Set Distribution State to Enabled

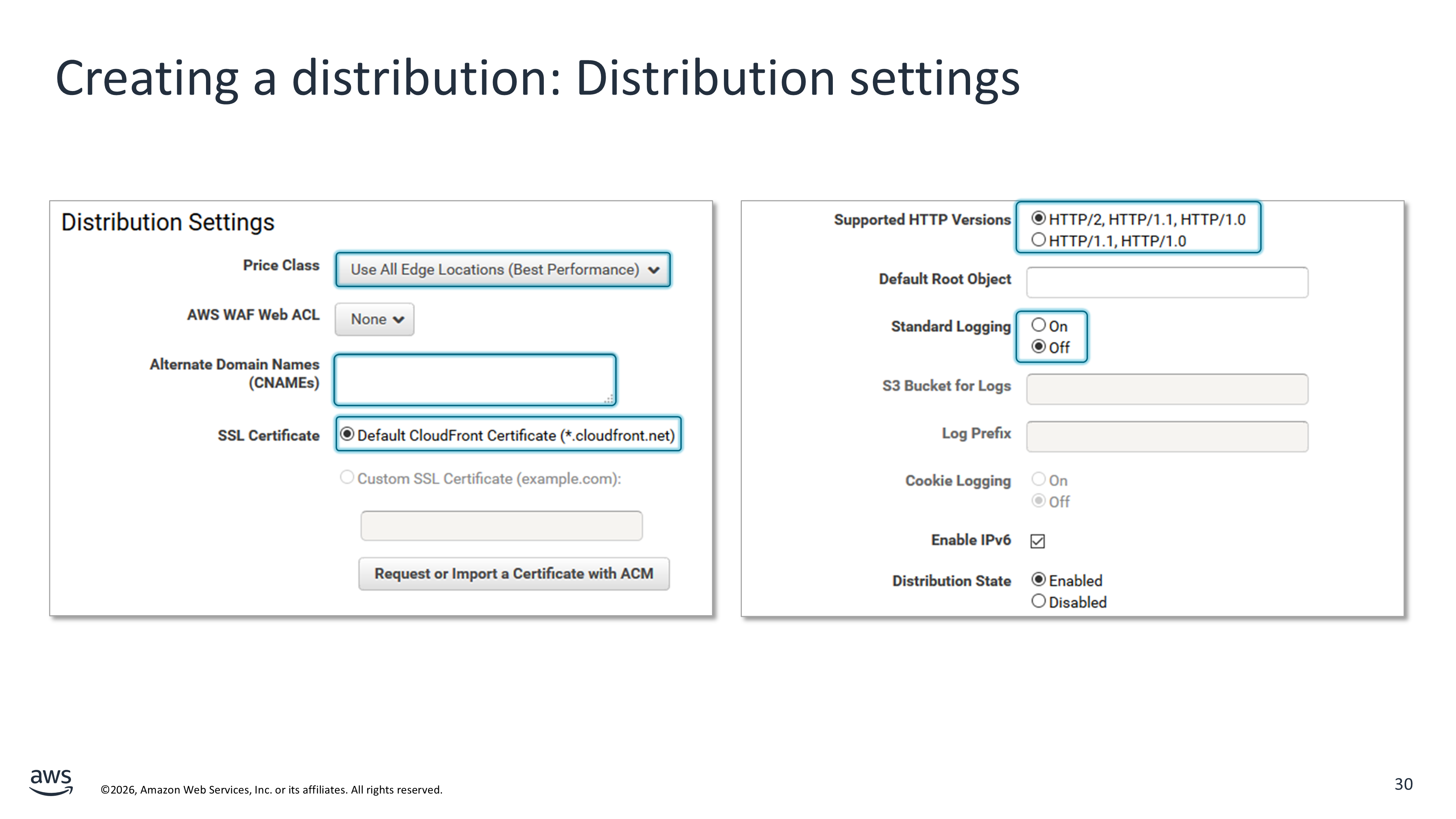pos(1038,579)
